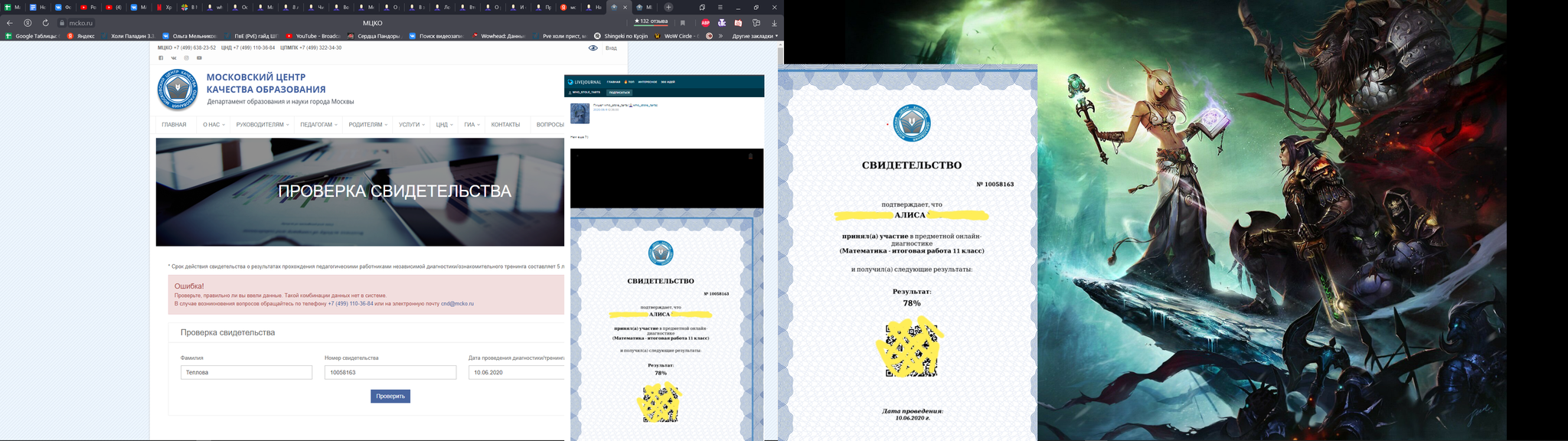1568x441 pixels.
Task: Open ГЛАВНАЯ in LiveJournal header
Action: tap(614, 82)
